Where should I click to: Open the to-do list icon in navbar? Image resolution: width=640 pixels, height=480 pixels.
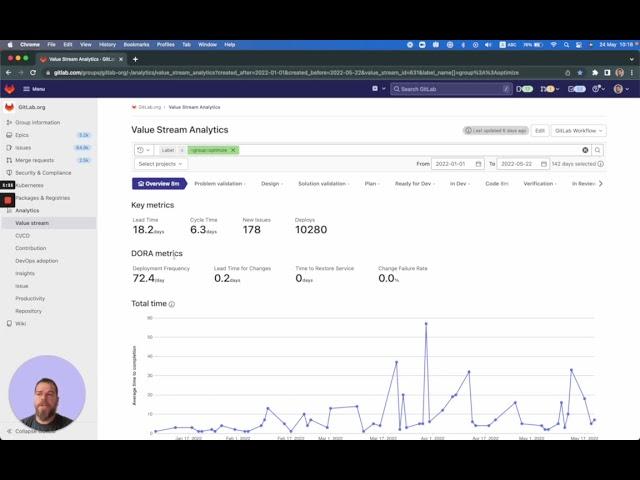[x=577, y=89]
